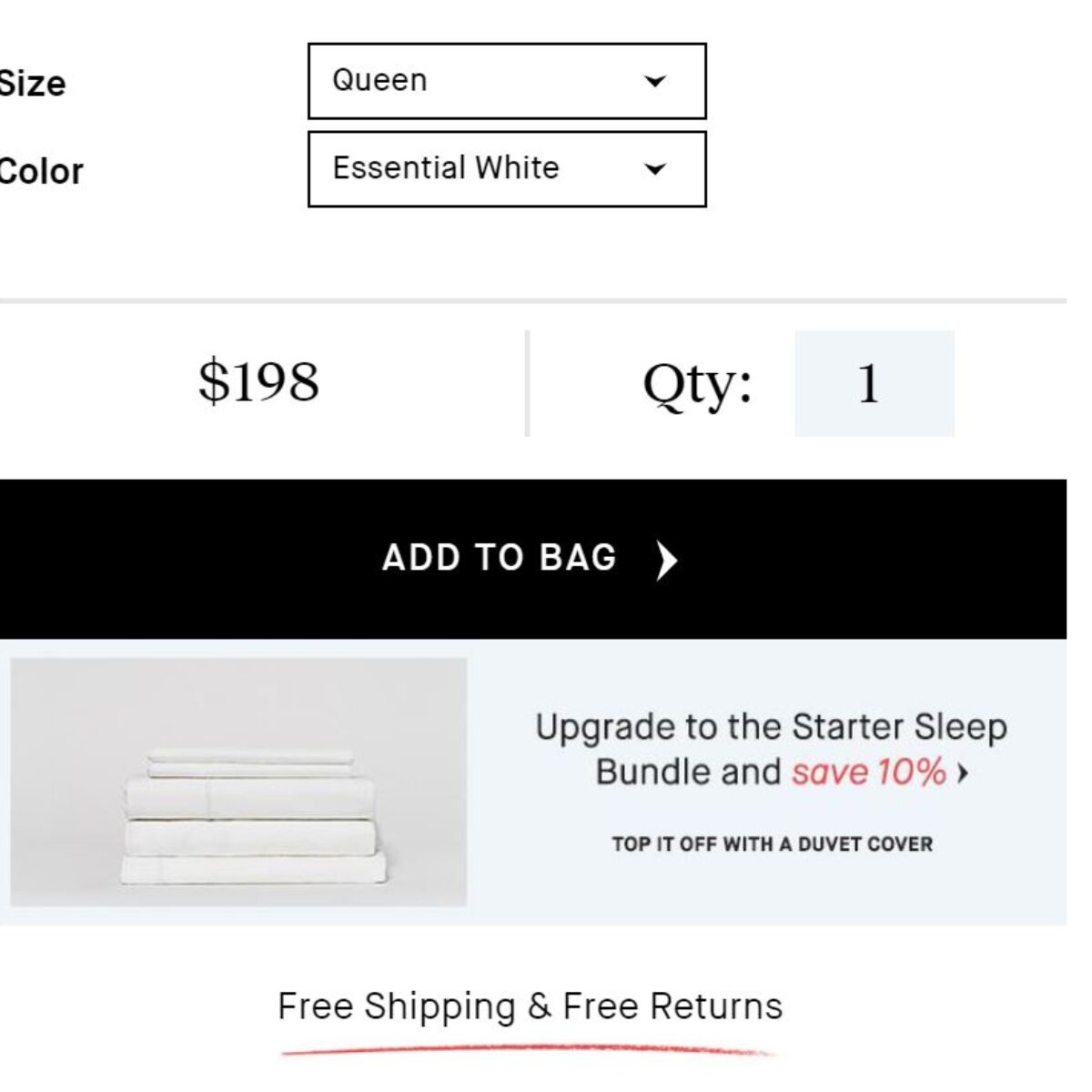1092x1092 pixels.
Task: Click Upgrade to the Starter Sleep Bundle link
Action: coord(771,749)
